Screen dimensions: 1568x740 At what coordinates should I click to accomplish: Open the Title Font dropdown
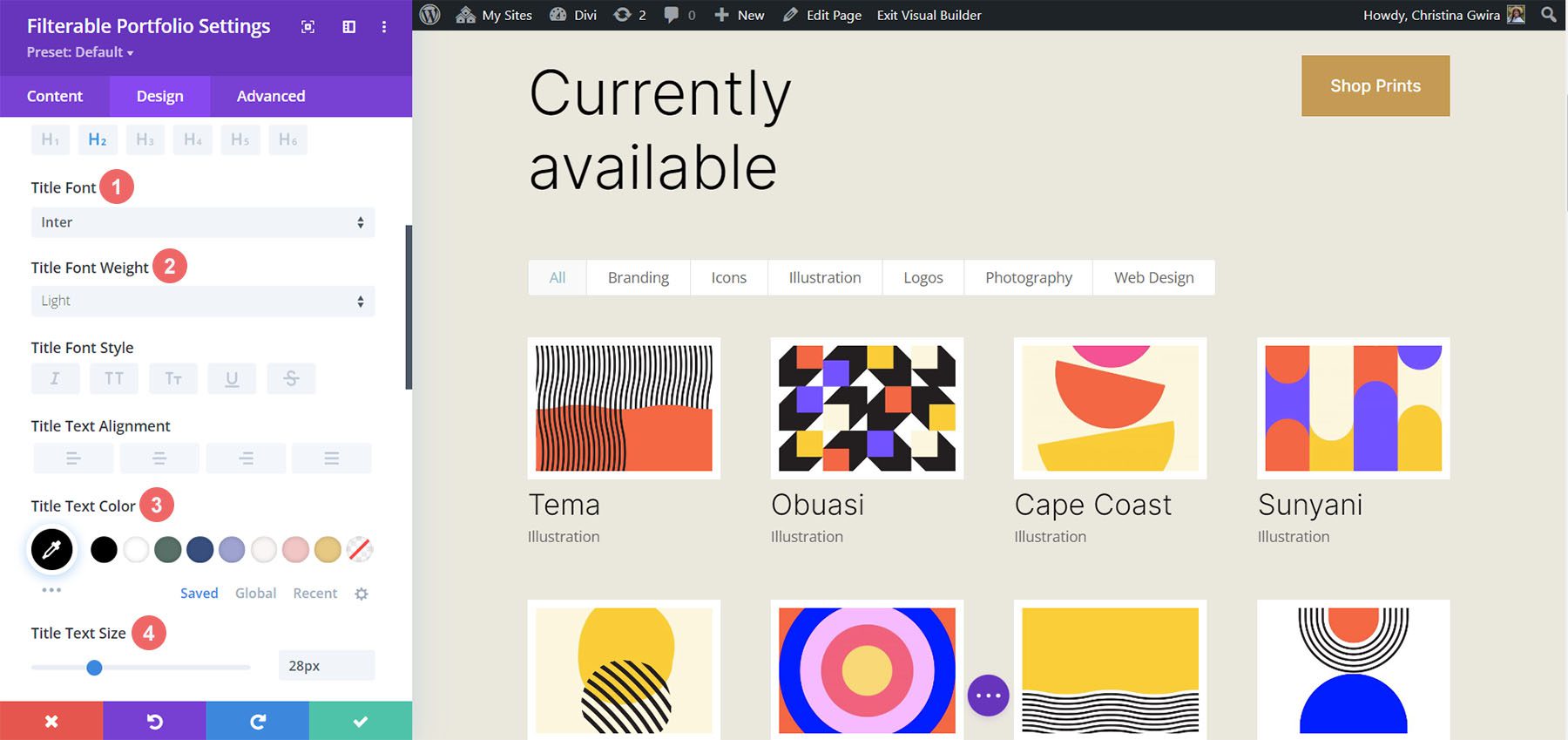(x=202, y=222)
